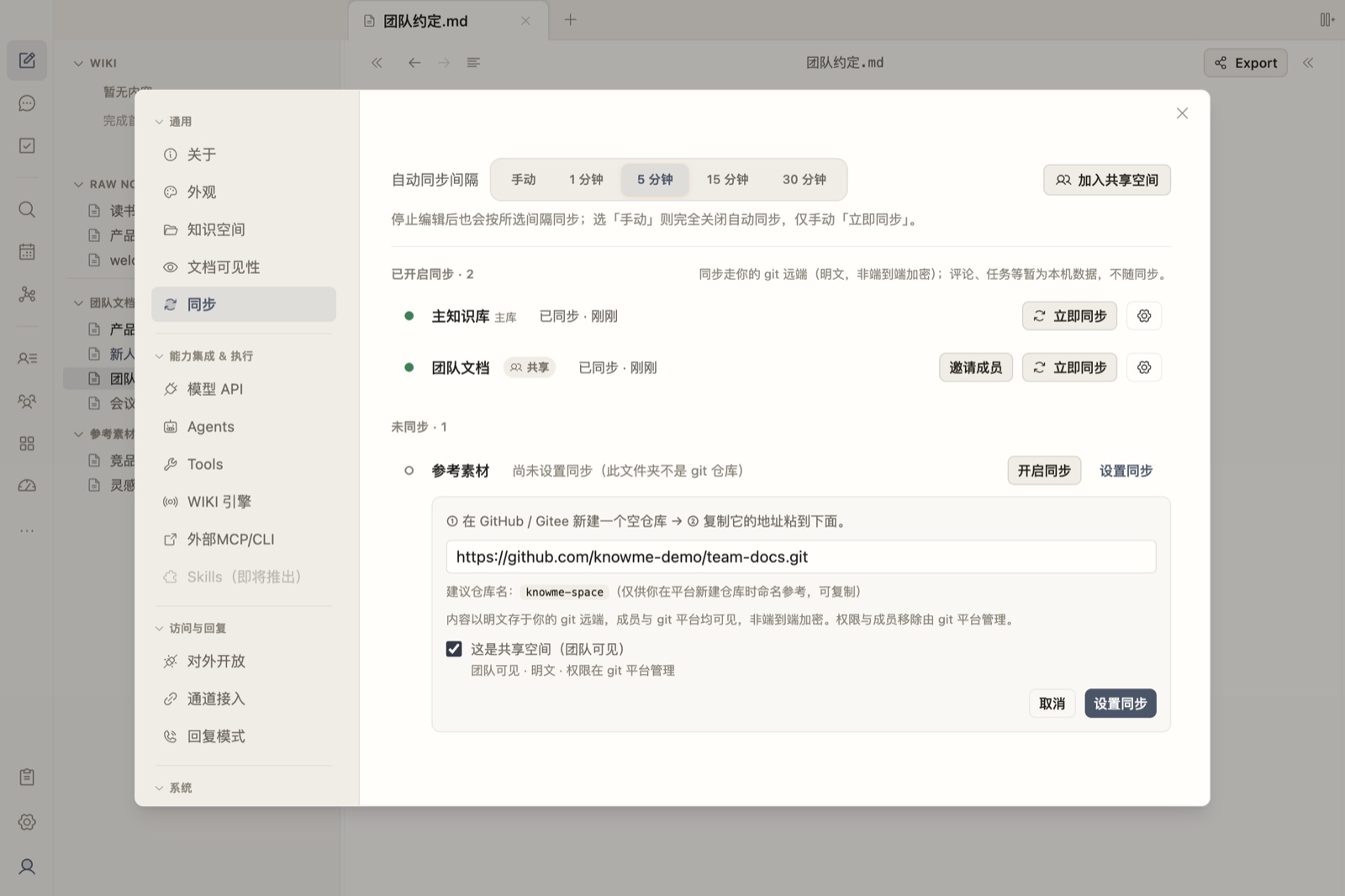1345x896 pixels.
Task: Collapse the WIKI tree section
Action: [95, 63]
